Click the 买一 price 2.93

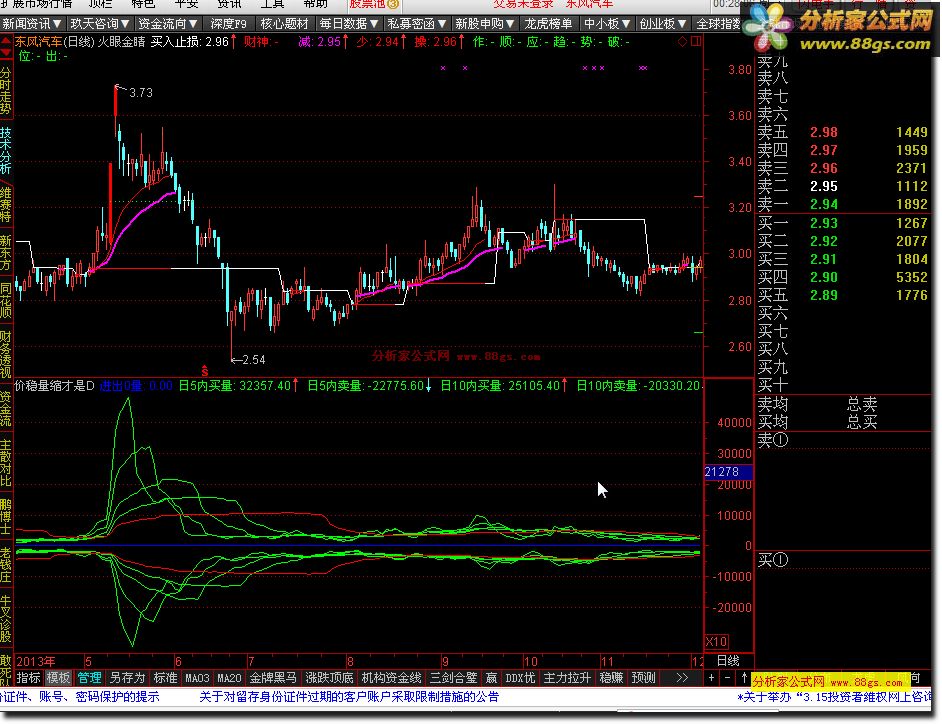coord(823,223)
